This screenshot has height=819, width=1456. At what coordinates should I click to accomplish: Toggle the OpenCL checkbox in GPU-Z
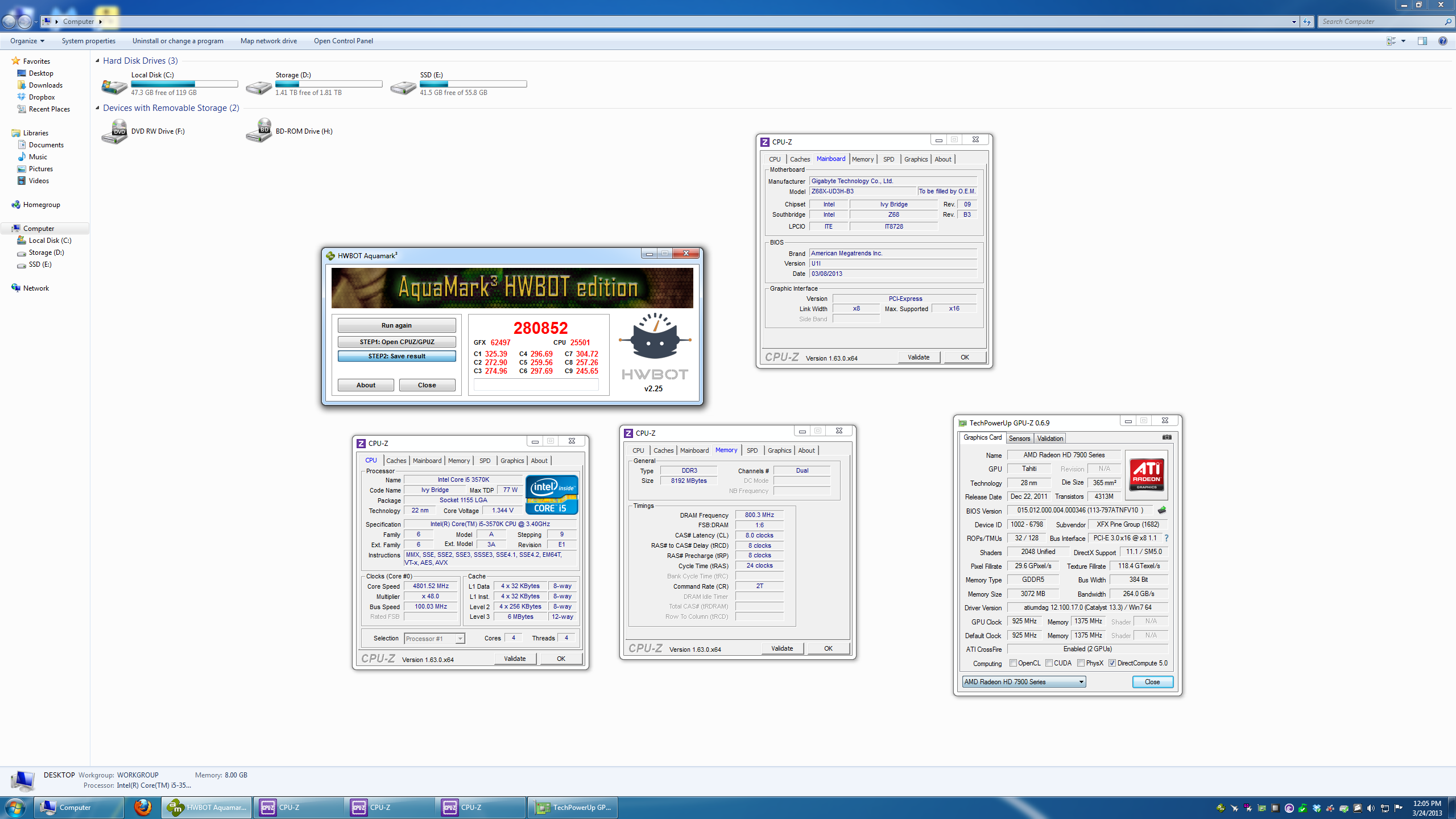(x=1013, y=663)
